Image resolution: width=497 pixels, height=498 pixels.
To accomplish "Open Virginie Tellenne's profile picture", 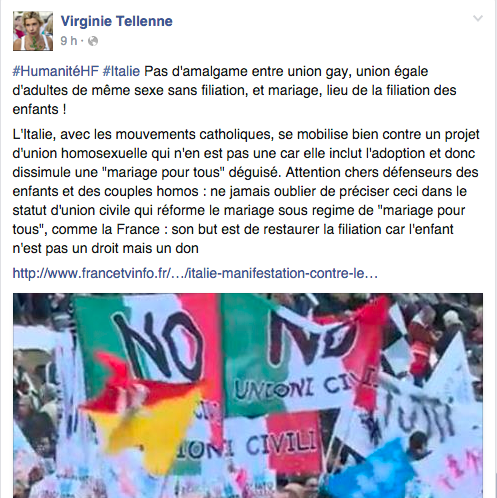I will pos(33,31).
